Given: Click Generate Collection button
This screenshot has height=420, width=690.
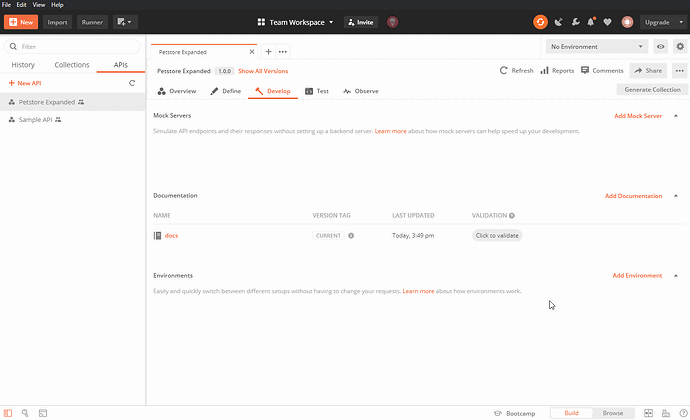Looking at the screenshot, I should click(652, 89).
